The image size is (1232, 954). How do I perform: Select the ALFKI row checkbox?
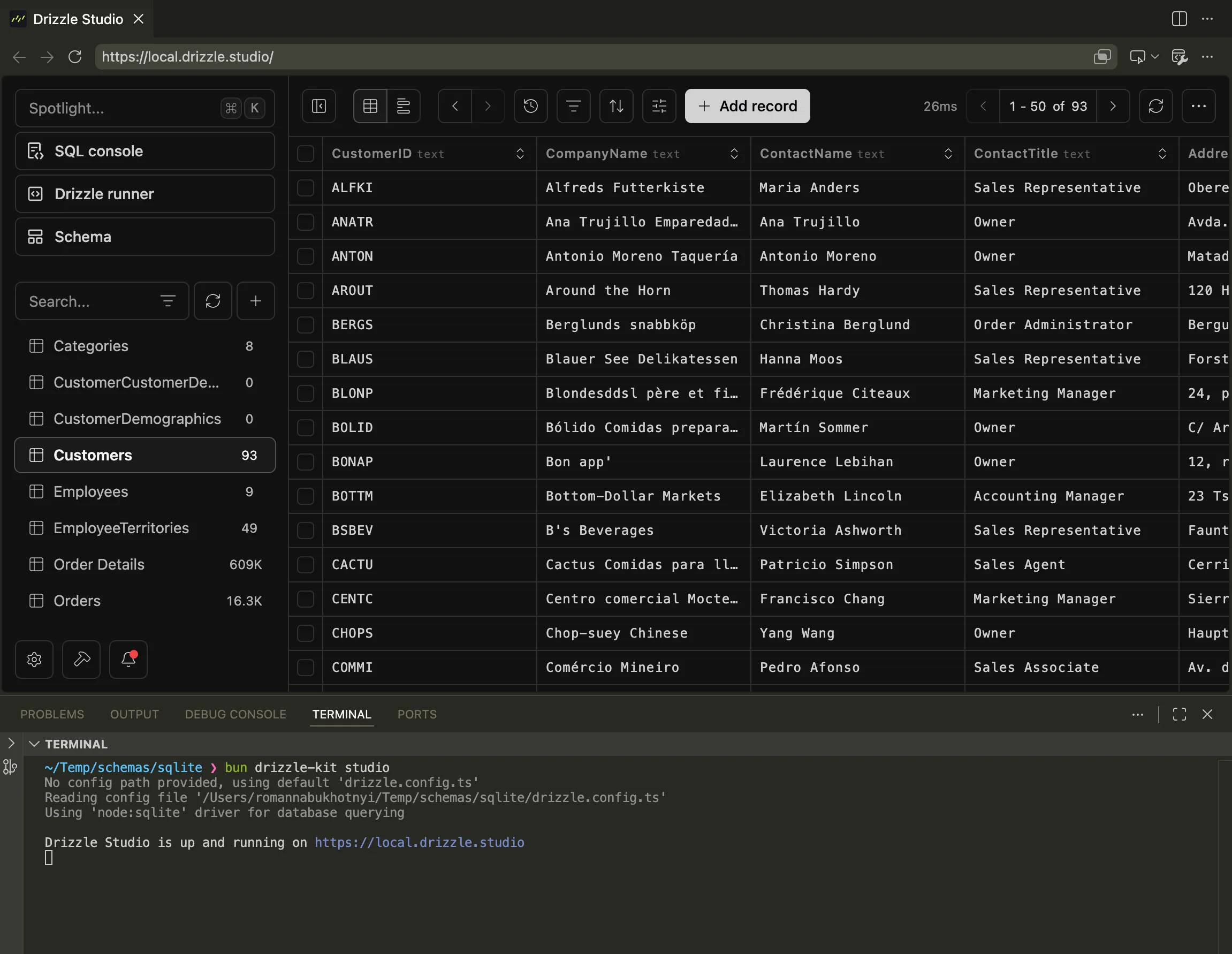[305, 188]
